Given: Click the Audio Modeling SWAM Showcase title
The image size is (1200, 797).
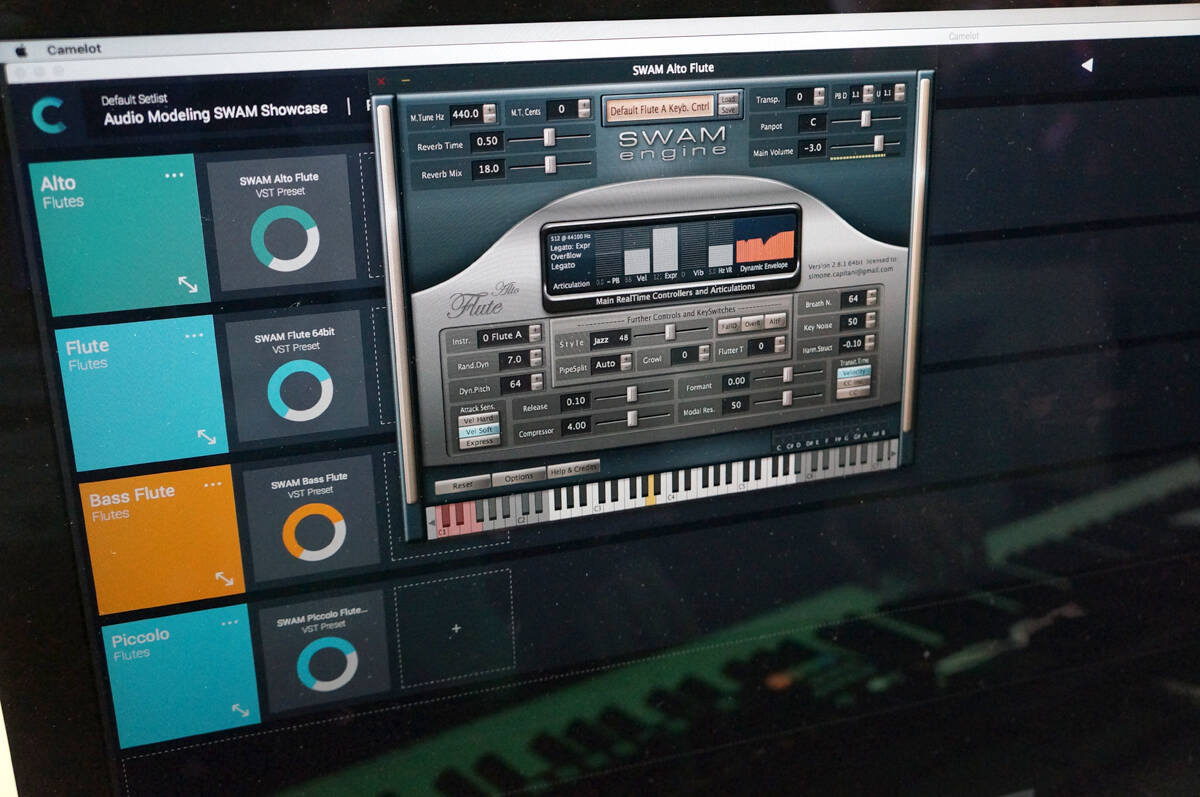Looking at the screenshot, I should [215, 113].
